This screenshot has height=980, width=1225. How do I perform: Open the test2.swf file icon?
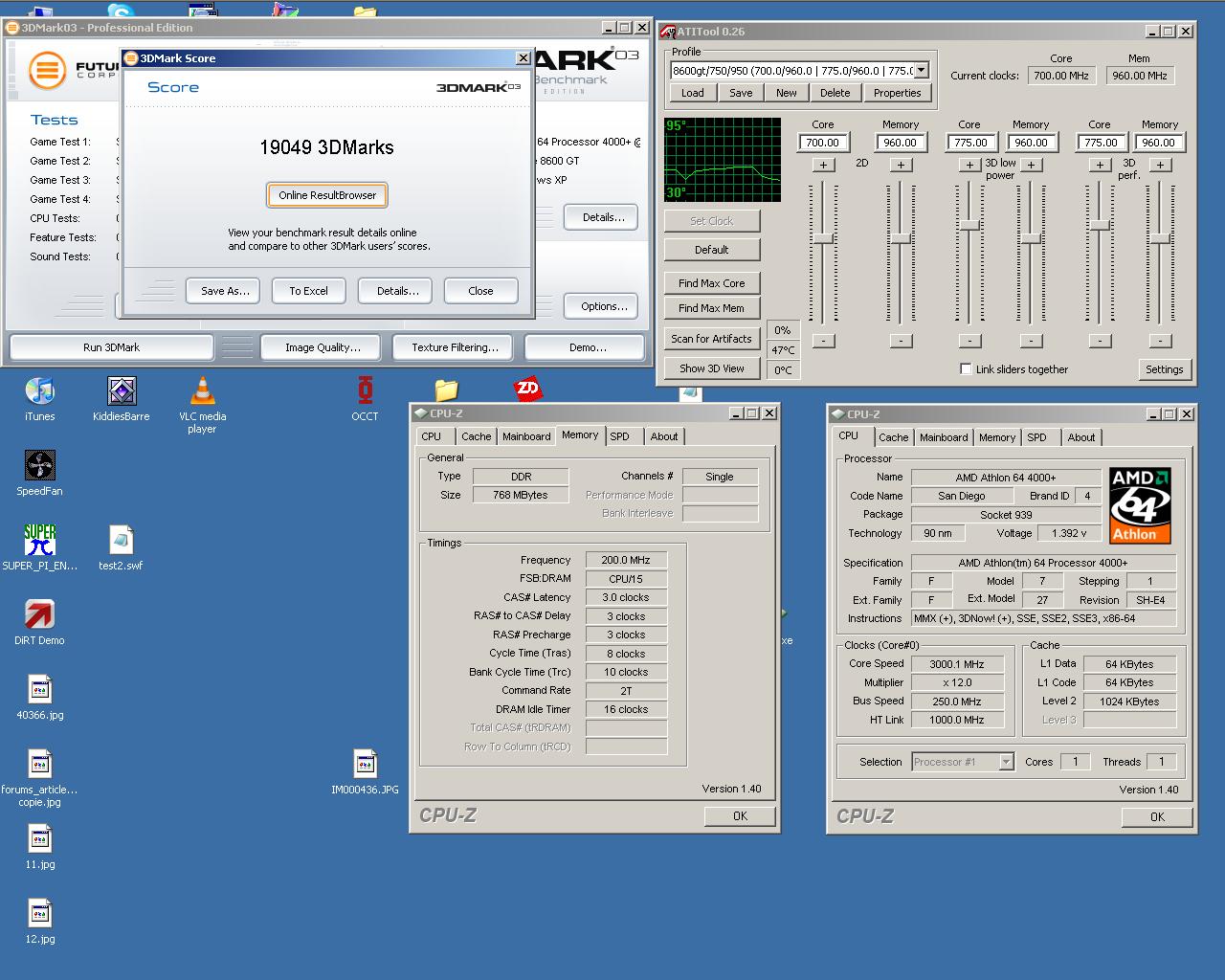click(122, 541)
